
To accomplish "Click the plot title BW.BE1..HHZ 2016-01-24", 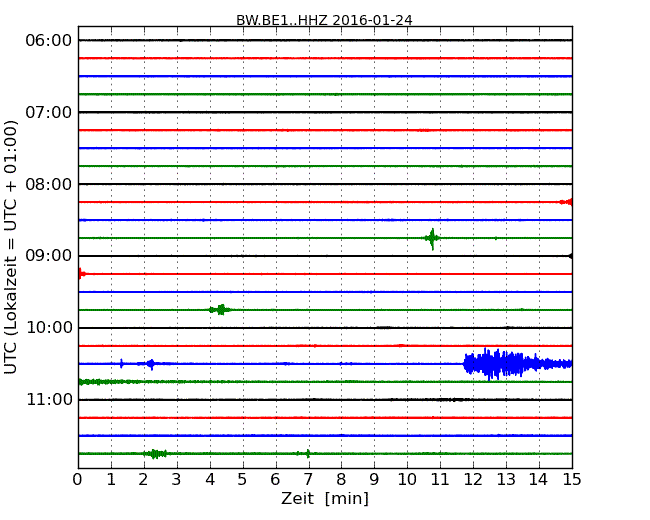I will (x=324, y=20).
